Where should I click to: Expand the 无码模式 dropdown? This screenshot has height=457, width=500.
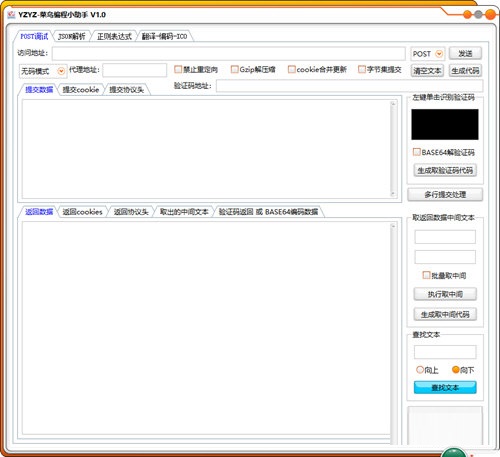(x=43, y=71)
